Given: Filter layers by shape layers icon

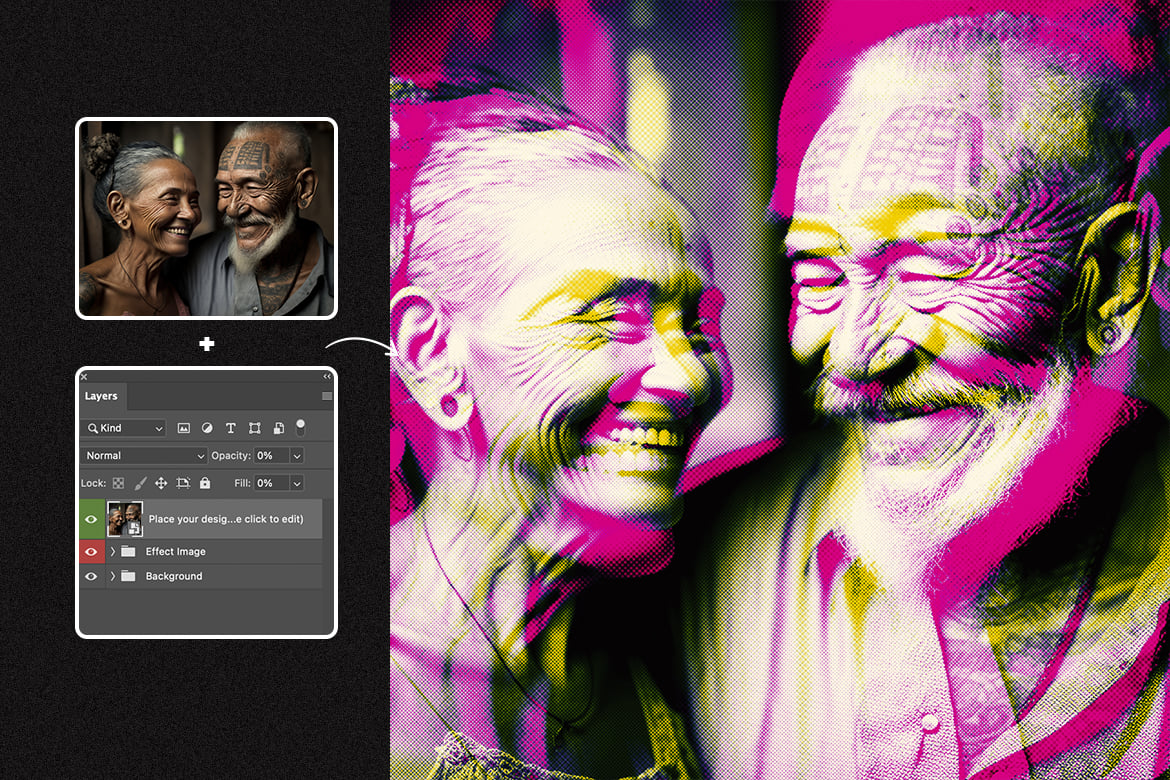Looking at the screenshot, I should (254, 428).
